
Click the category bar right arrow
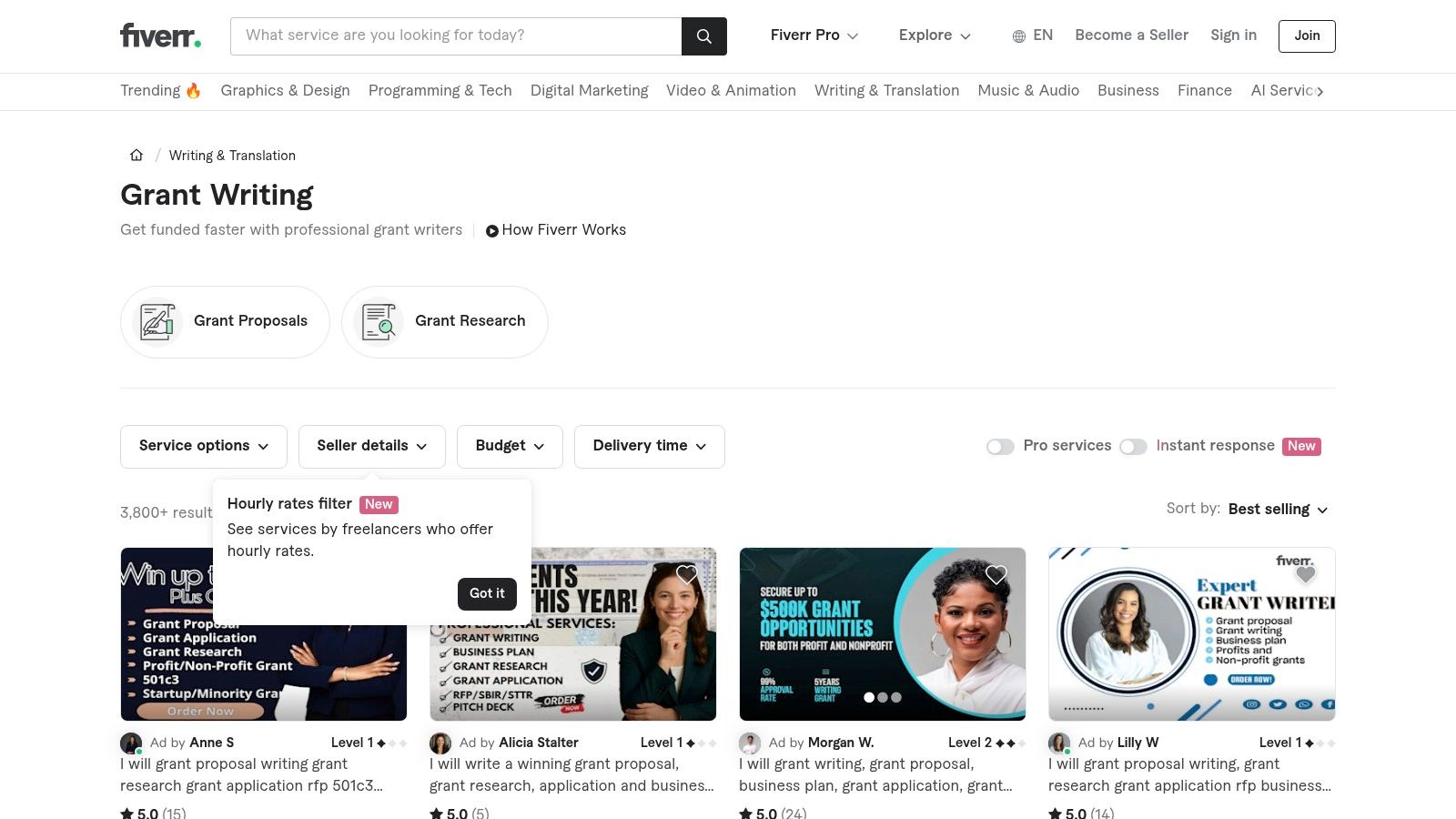(1320, 91)
